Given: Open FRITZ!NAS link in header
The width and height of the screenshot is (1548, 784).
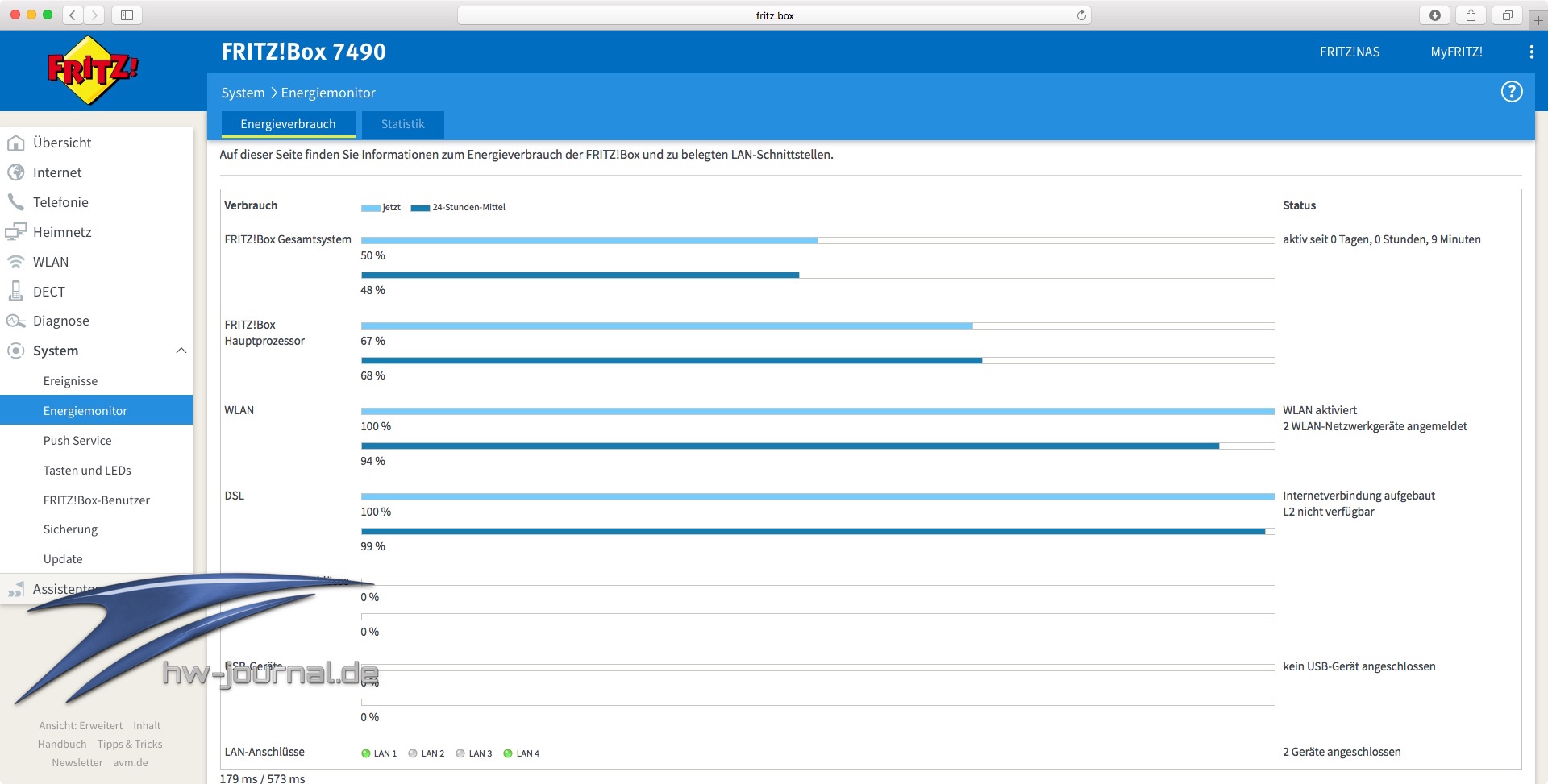Looking at the screenshot, I should click(1349, 52).
